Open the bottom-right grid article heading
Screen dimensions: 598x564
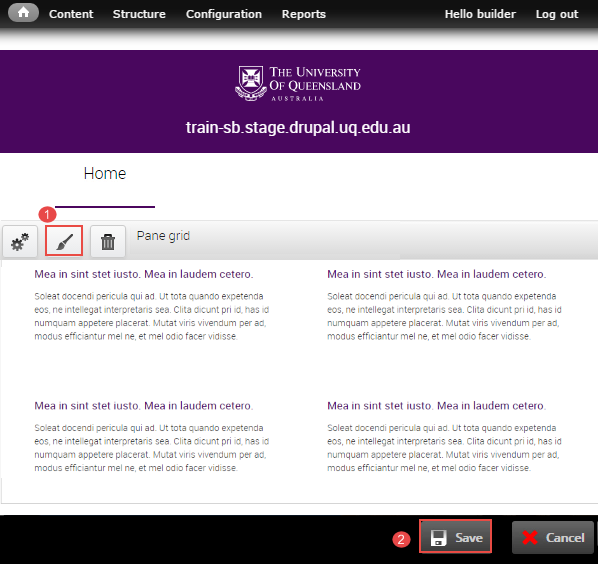[x=437, y=406]
